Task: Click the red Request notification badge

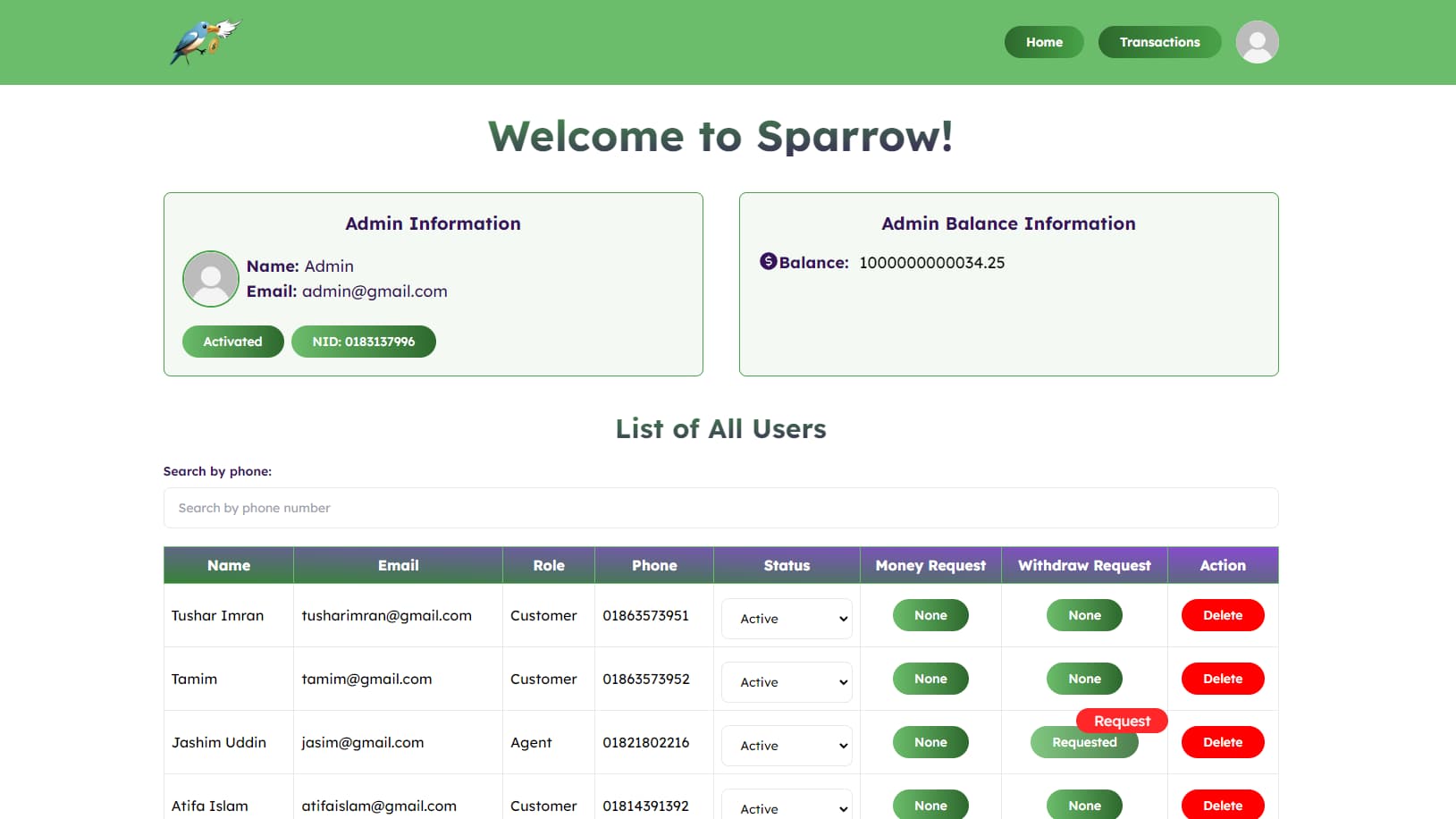Action: (1122, 721)
